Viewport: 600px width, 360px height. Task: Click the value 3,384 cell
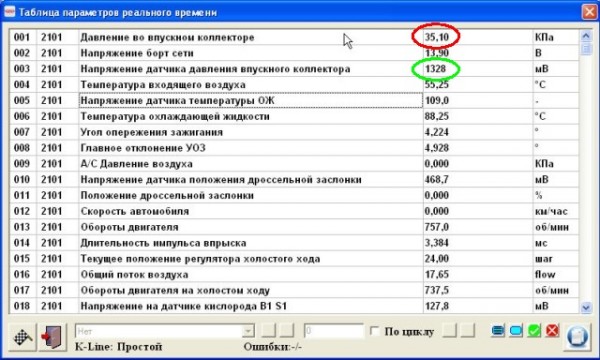[x=478, y=243]
